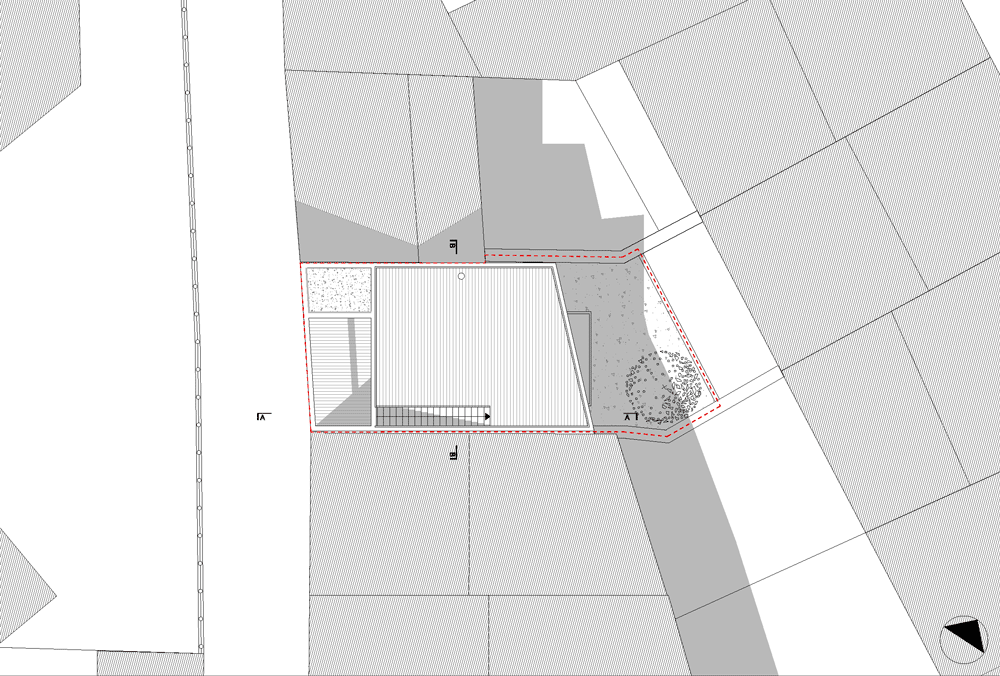Screen dimensions: 1000x676
Task: Select section marker A on the street side
Action: 263,417
